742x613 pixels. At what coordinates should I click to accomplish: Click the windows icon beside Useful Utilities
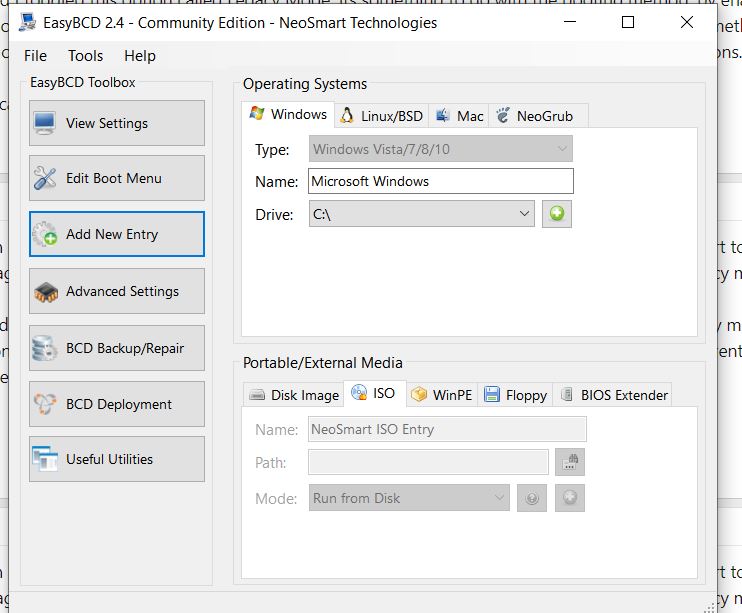click(x=45, y=459)
